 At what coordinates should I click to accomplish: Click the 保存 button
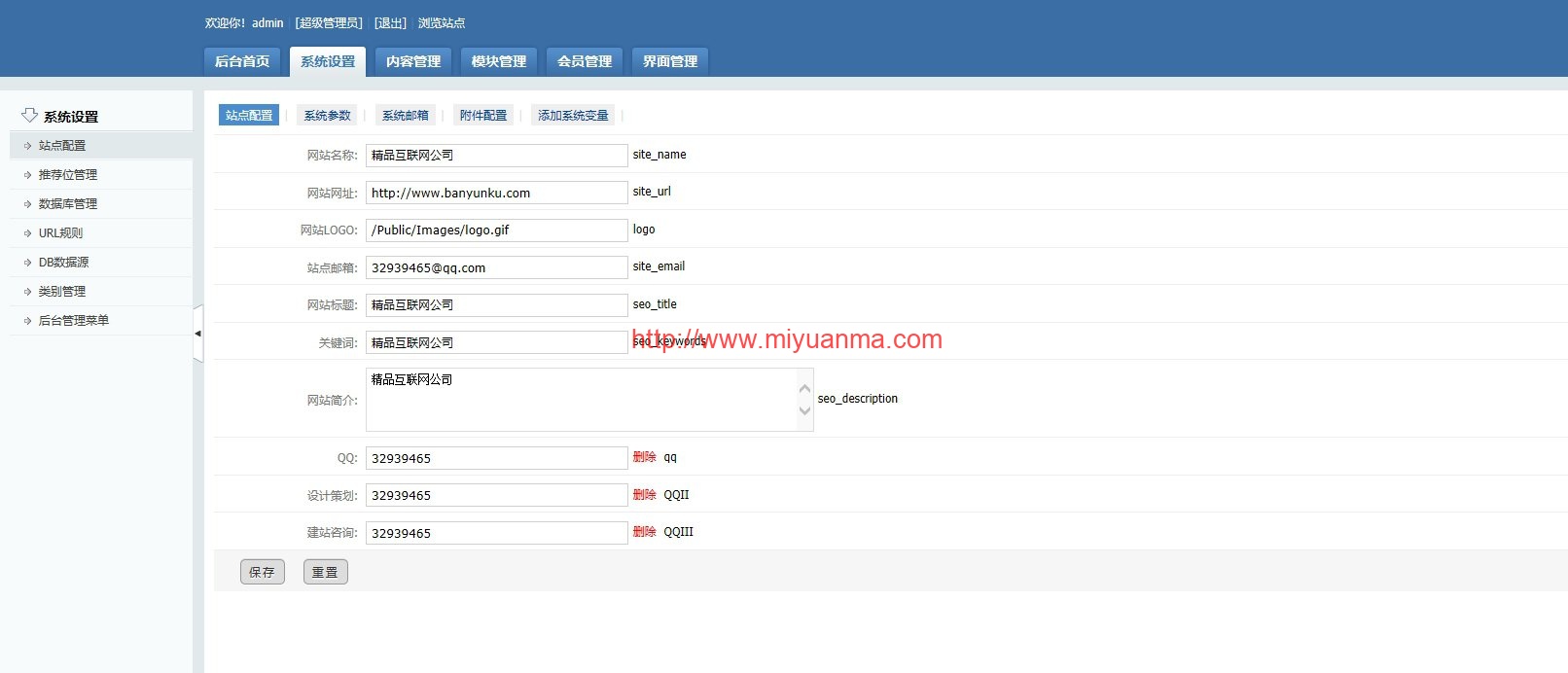(x=263, y=572)
